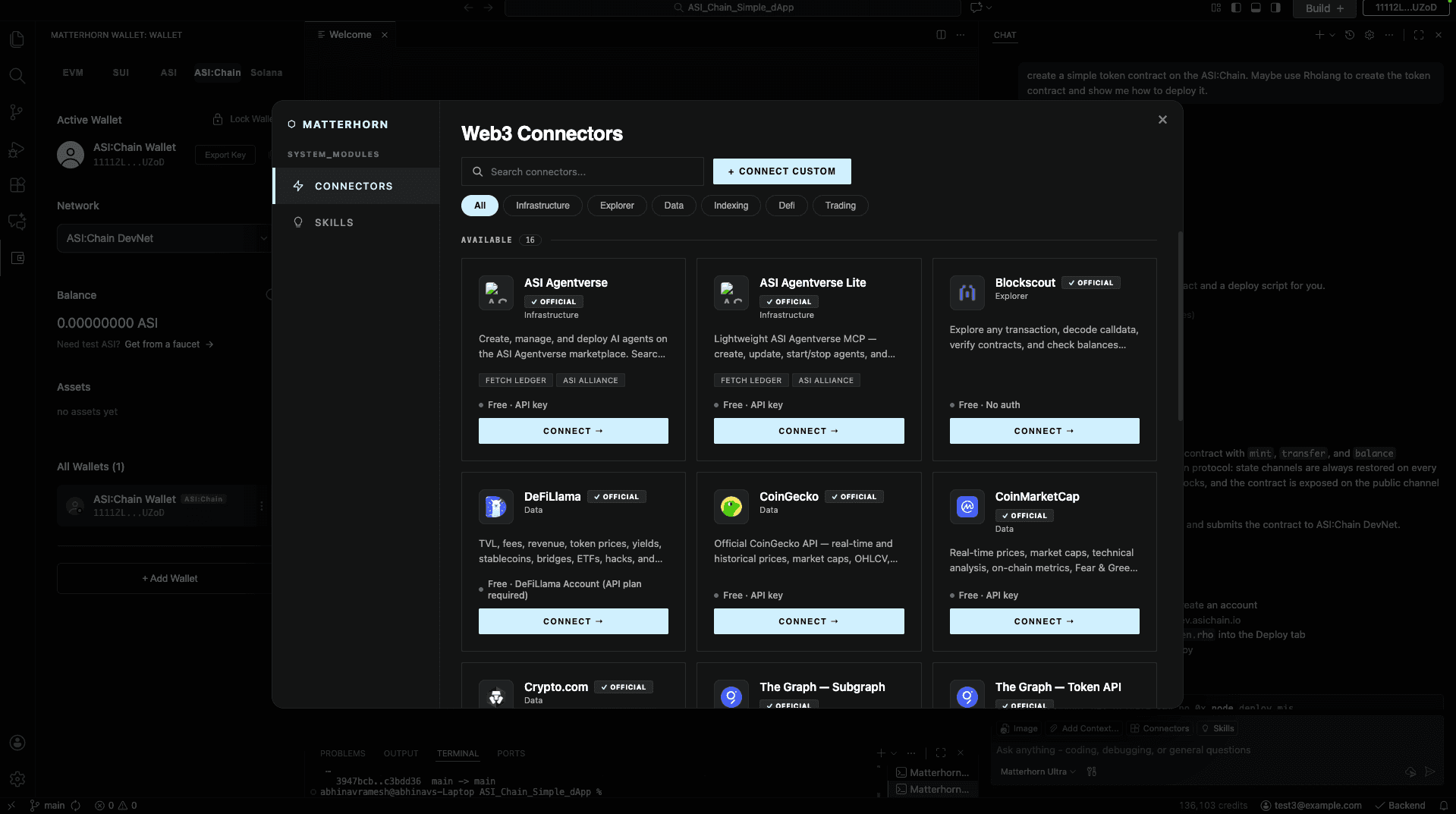
Task: Open the Extensions icon in activity bar
Action: (x=17, y=185)
